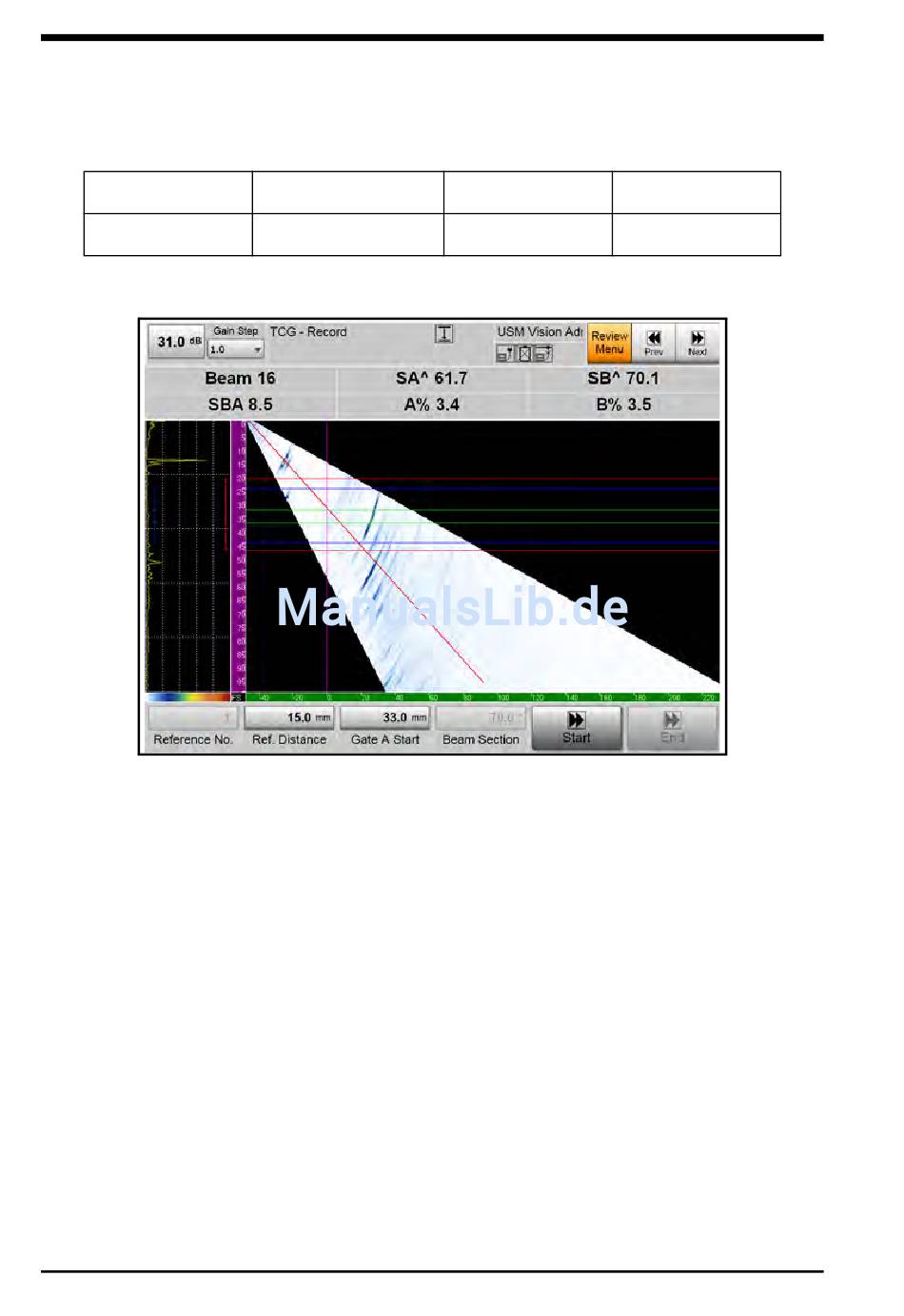Click the disabled Beam Section field

click(481, 717)
